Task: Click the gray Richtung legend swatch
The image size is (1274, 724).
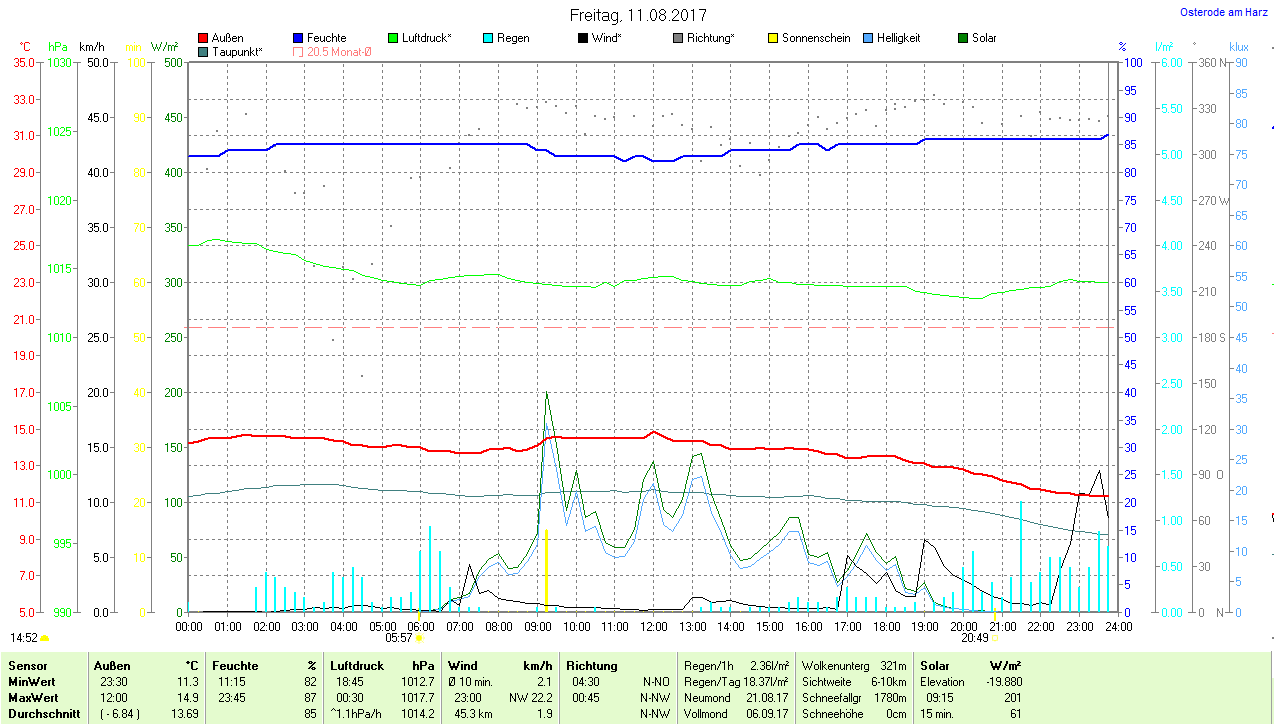Action: point(678,38)
